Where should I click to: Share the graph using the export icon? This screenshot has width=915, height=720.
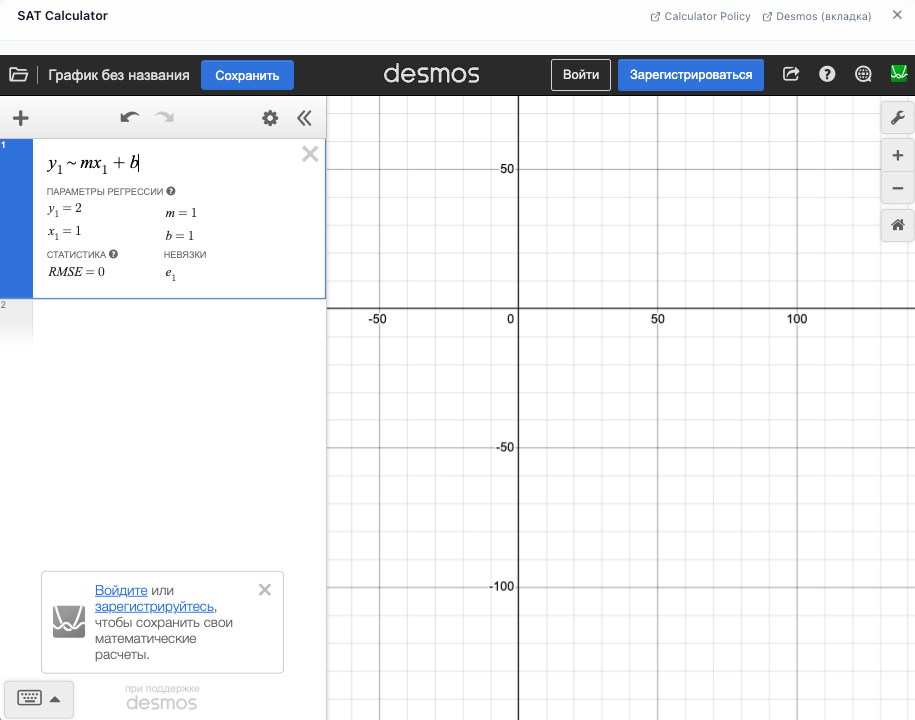(790, 73)
